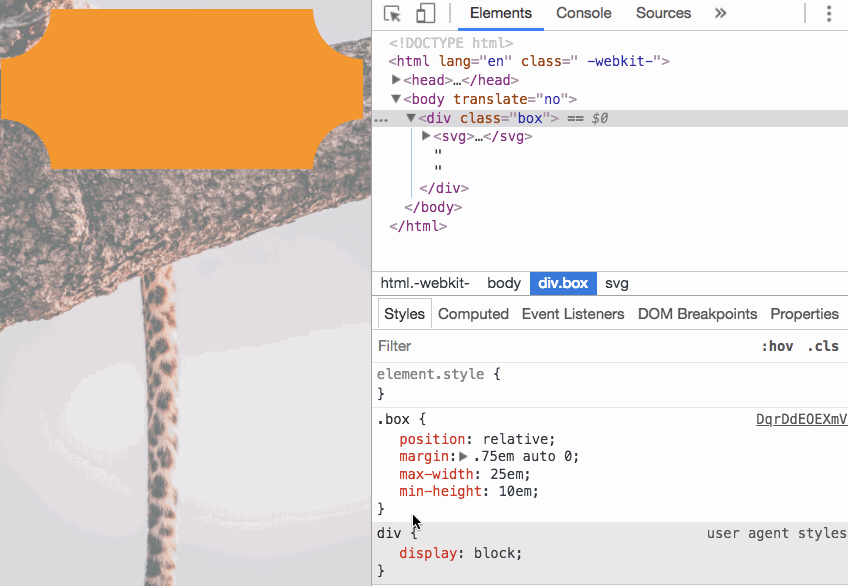Edit the min-height value 10em
This screenshot has width=848, height=586.
(514, 491)
